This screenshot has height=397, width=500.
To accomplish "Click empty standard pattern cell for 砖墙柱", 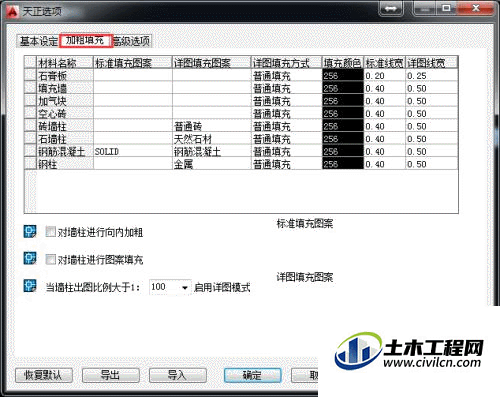I will [133, 126].
